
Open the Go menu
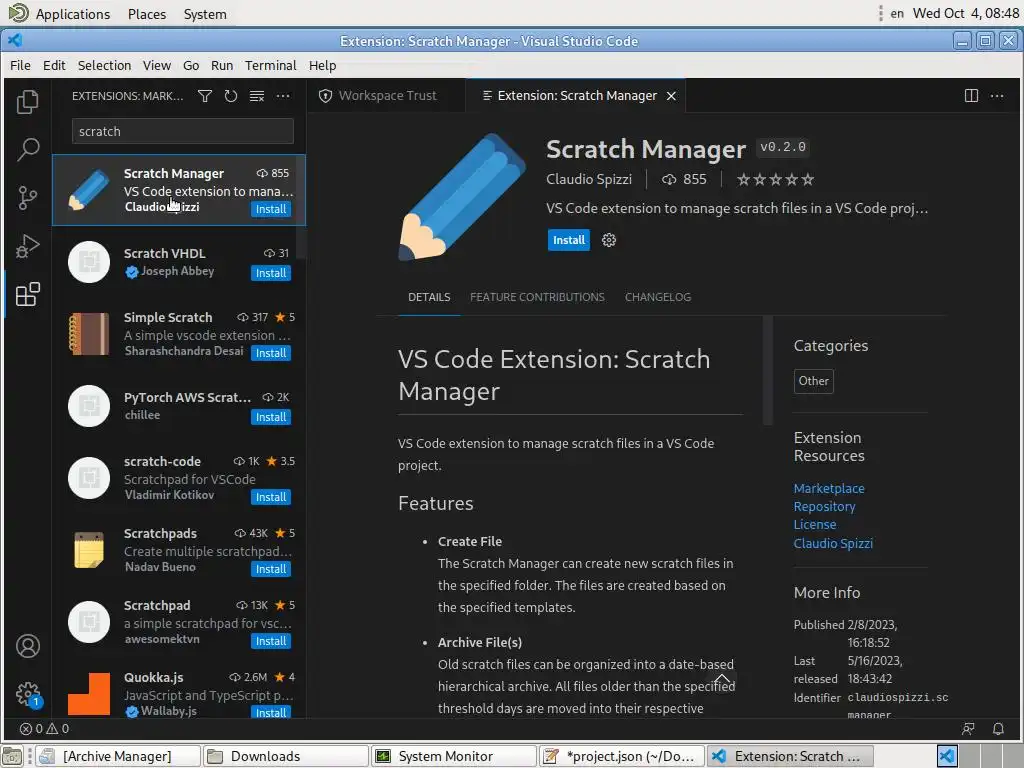coord(191,65)
